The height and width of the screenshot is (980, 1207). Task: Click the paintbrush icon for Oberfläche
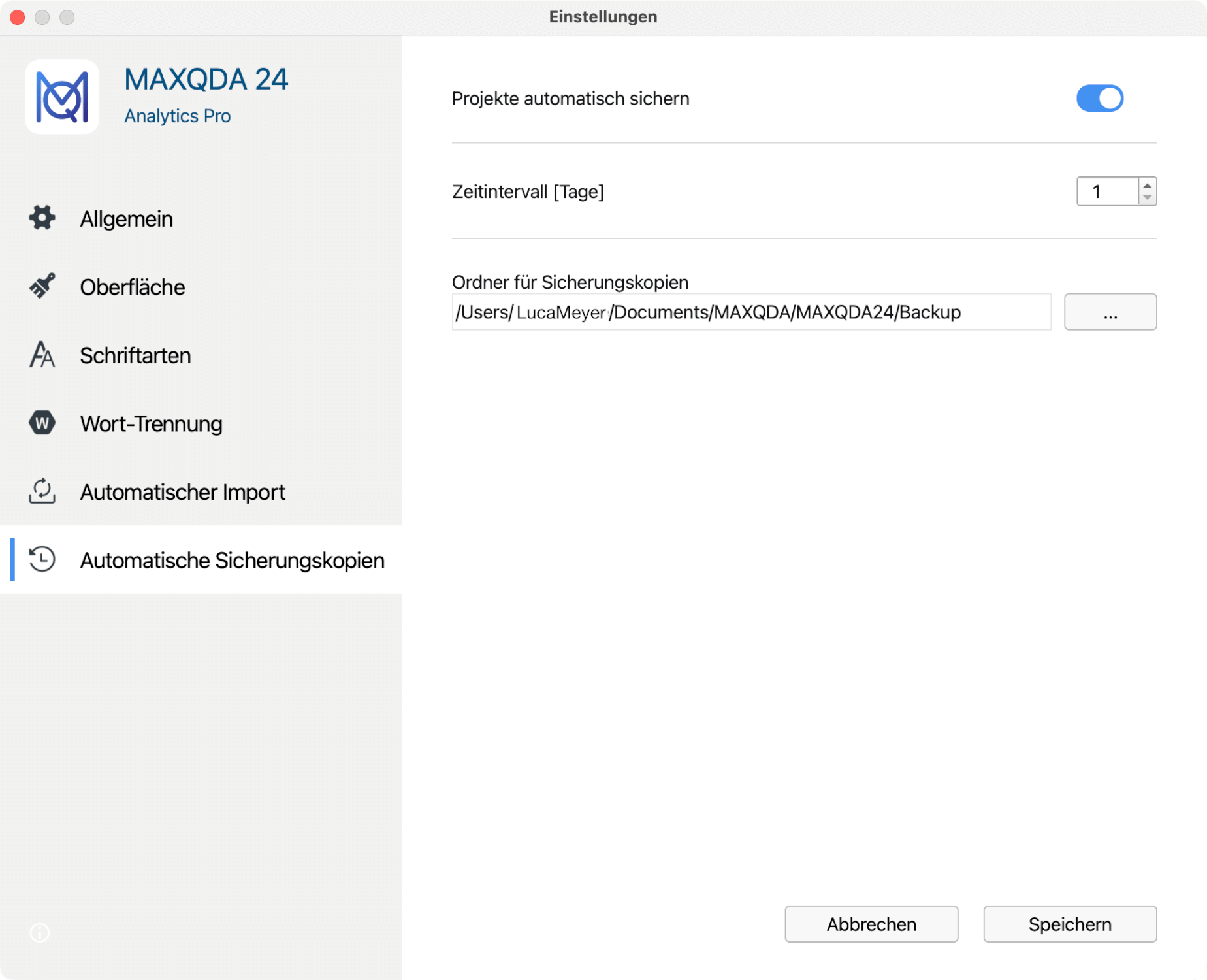(42, 286)
